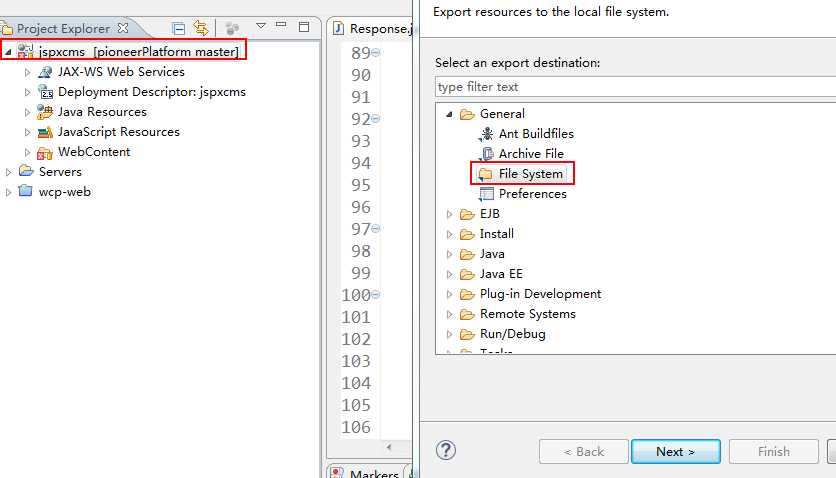Maximize the Project Explorer view
Screen dimensions: 836x478
(304, 27)
